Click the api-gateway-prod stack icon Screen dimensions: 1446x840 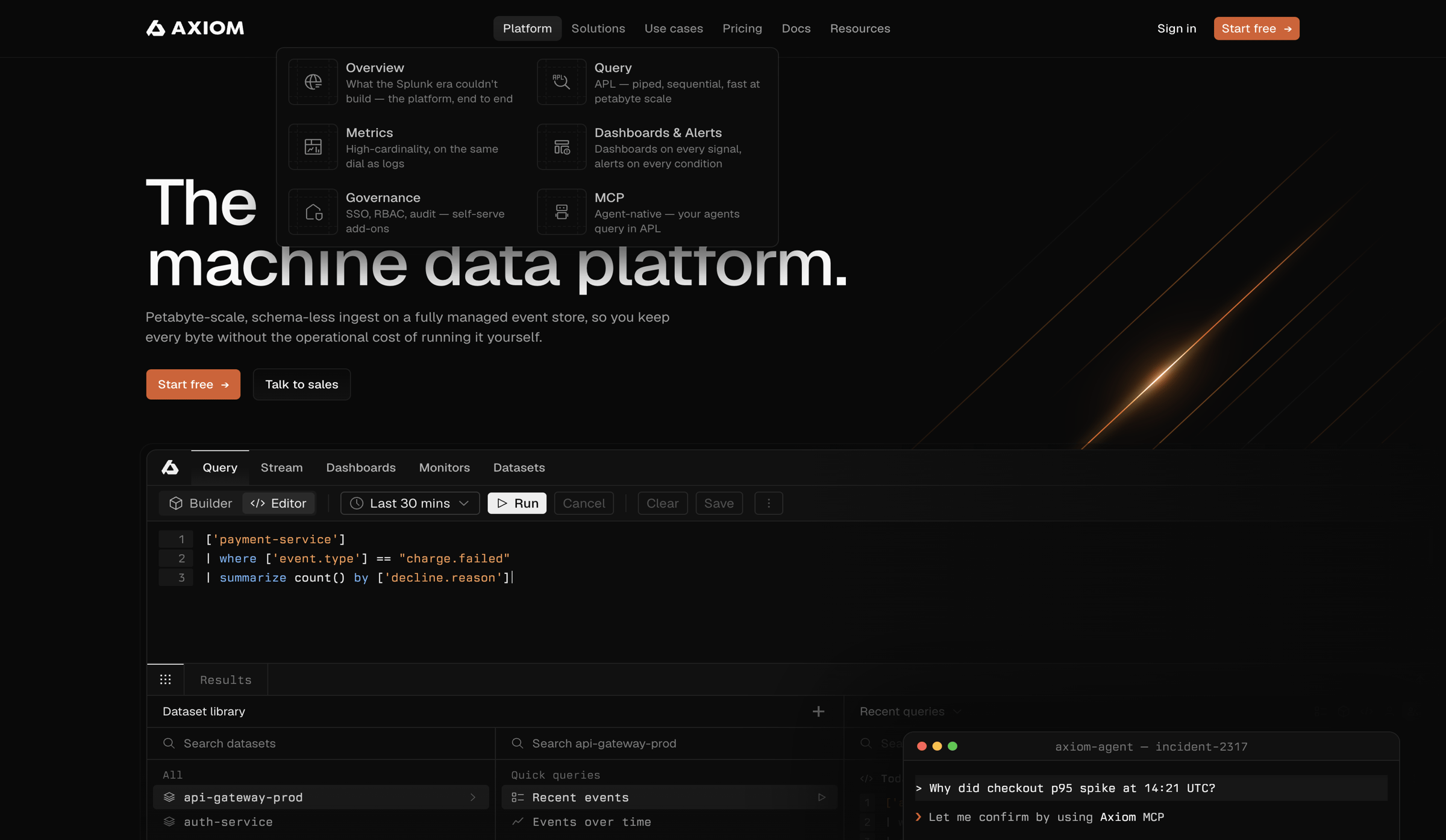[x=169, y=797]
